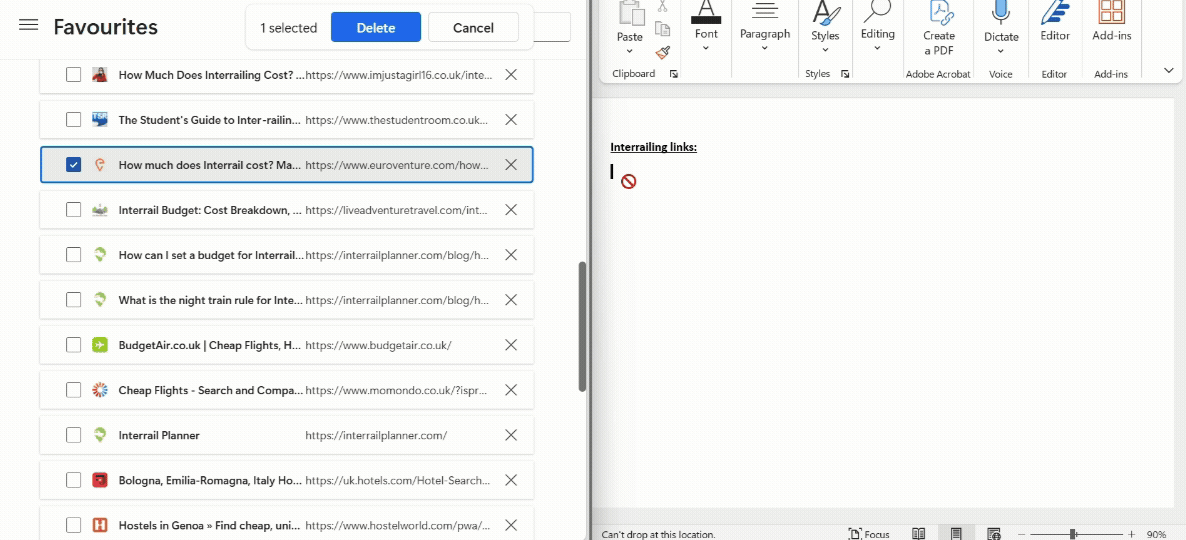Click the Zoom out minus icon

(1022, 534)
